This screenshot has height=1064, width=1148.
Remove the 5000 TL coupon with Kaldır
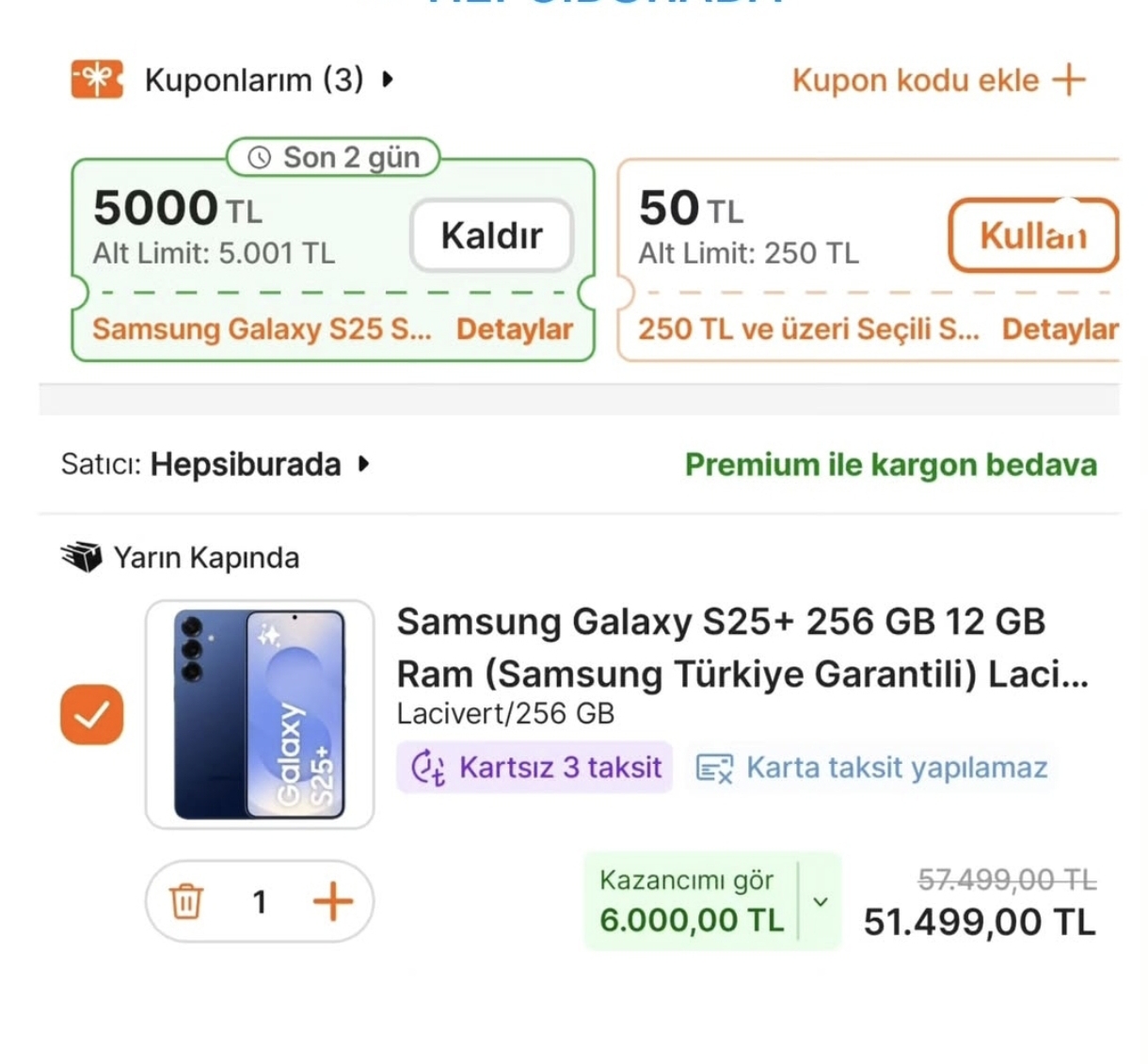pos(492,235)
